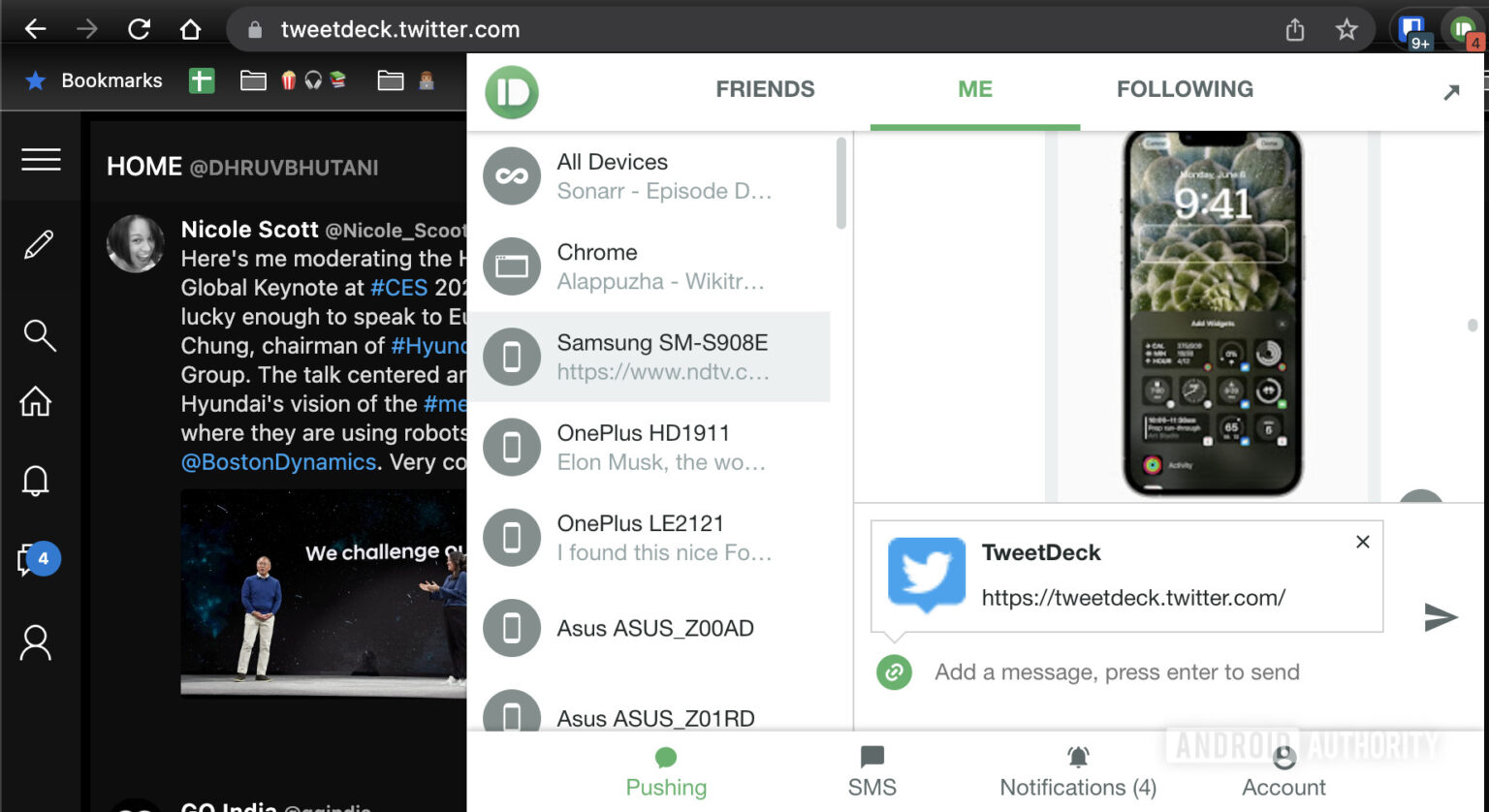This screenshot has width=1489, height=812.
Task: Focus the Add a message field
Action: [1117, 671]
